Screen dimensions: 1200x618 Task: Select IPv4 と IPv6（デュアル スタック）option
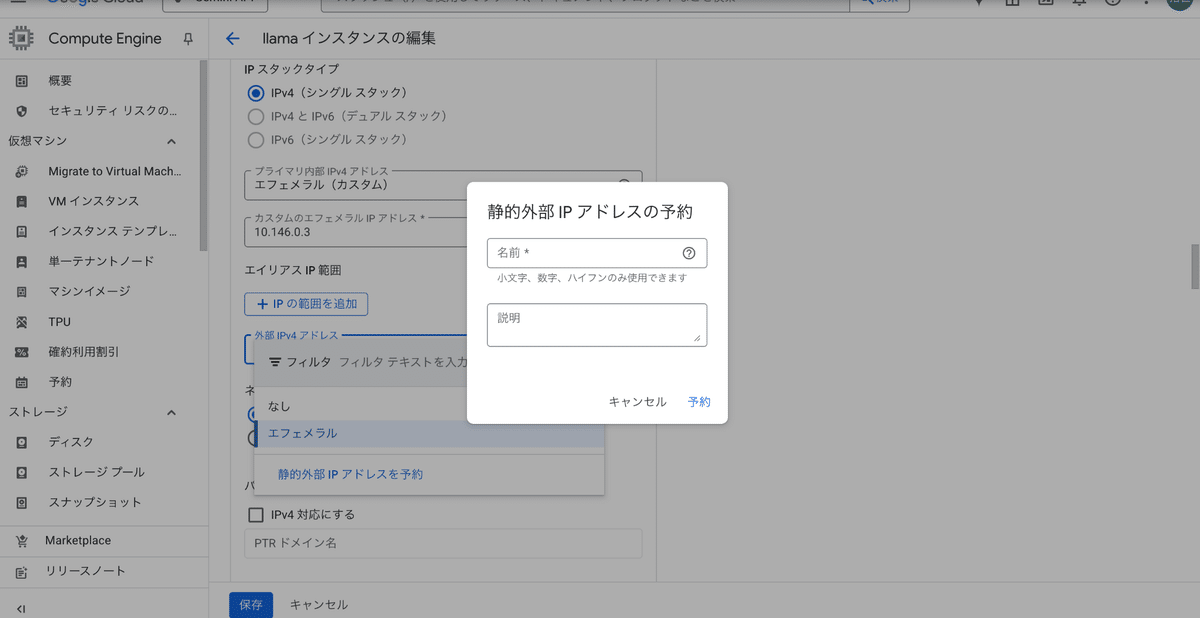click(256, 116)
